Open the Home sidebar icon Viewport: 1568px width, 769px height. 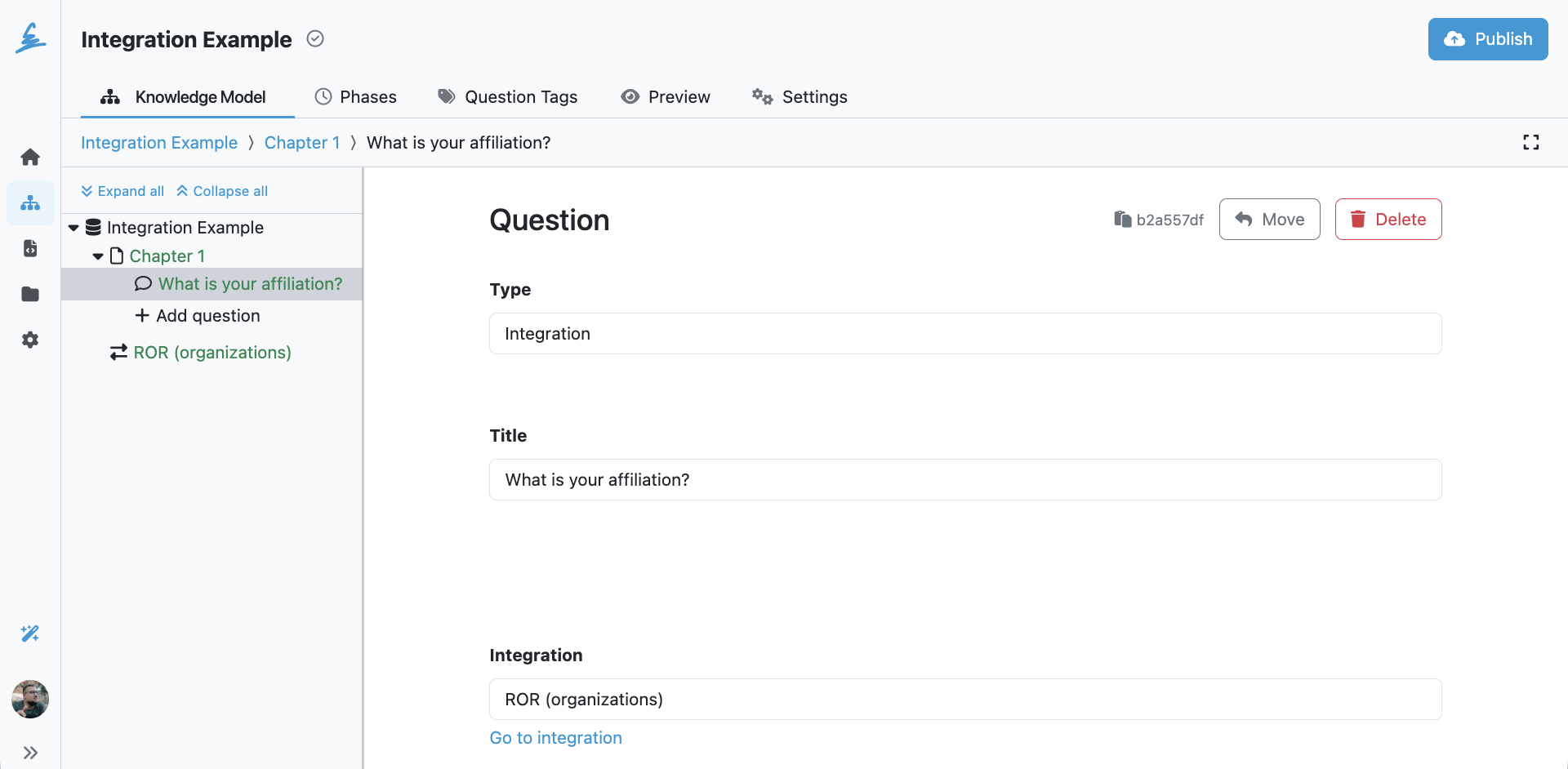coord(30,156)
